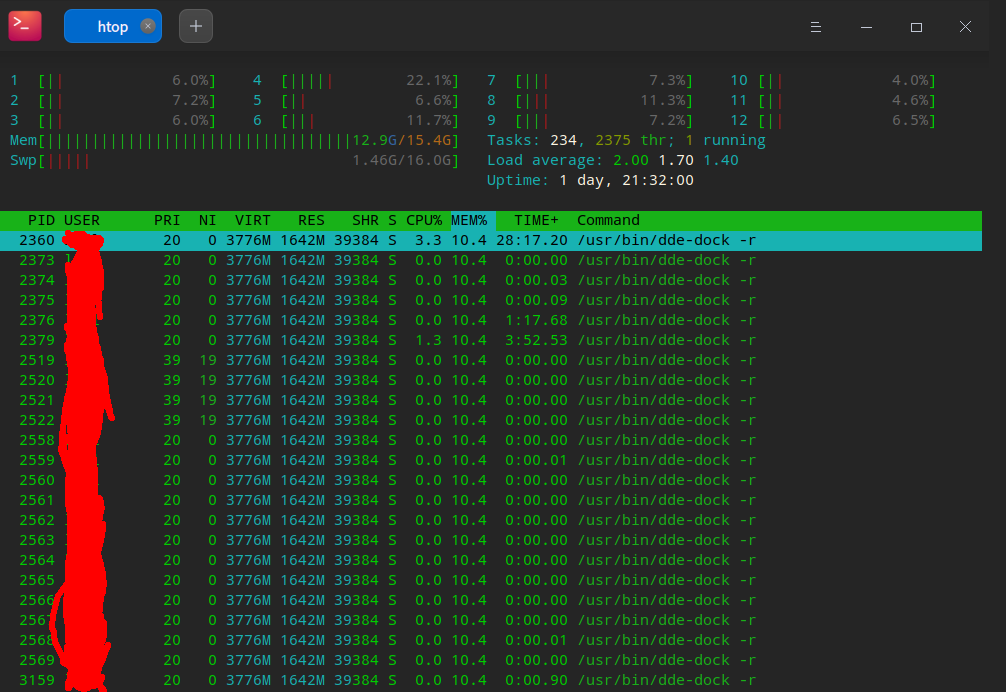Select process row with PID 2379
This screenshot has width=1006, height=692.
click(x=491, y=340)
